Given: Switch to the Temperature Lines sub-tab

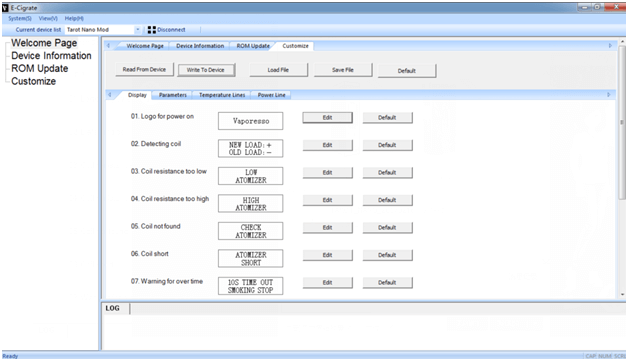Looking at the screenshot, I should (222, 95).
